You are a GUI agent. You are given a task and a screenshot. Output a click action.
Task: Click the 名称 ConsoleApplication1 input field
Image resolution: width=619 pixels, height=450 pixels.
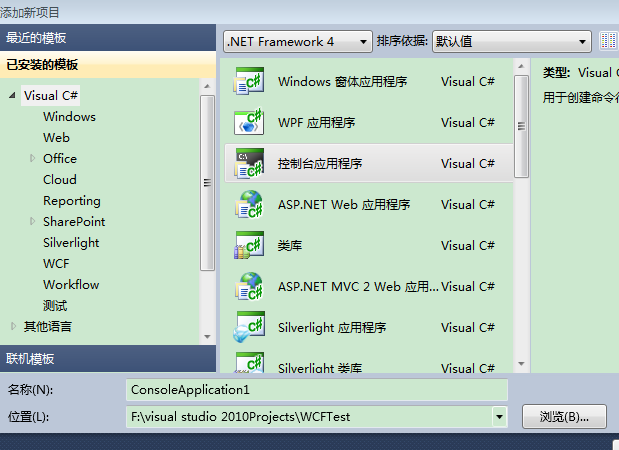click(317, 390)
